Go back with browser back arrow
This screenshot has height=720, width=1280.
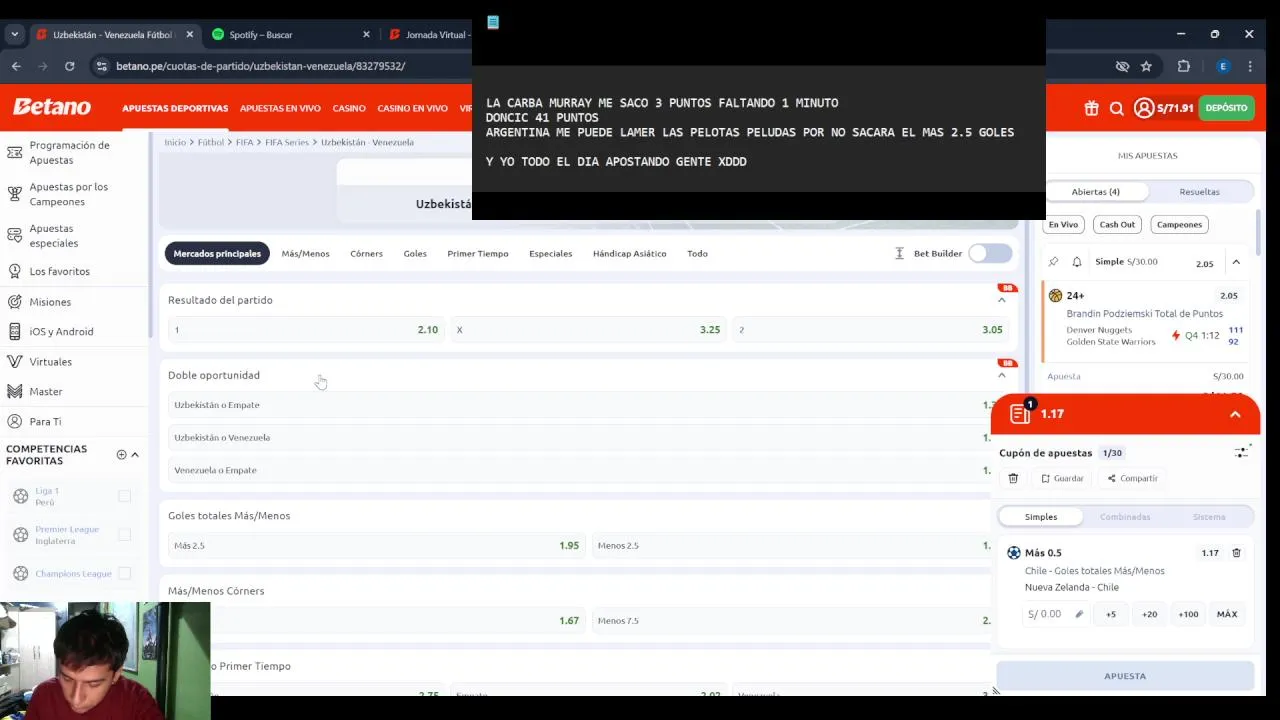(16, 66)
